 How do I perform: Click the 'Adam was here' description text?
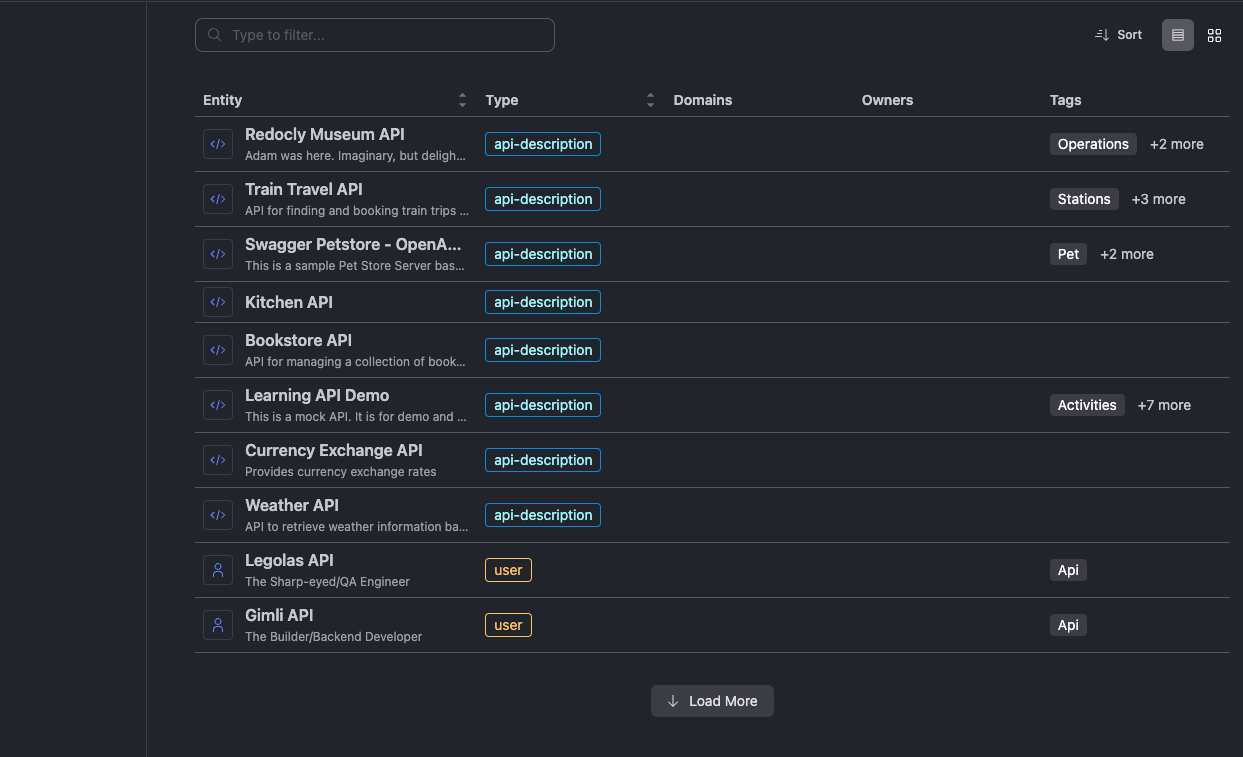(x=355, y=156)
